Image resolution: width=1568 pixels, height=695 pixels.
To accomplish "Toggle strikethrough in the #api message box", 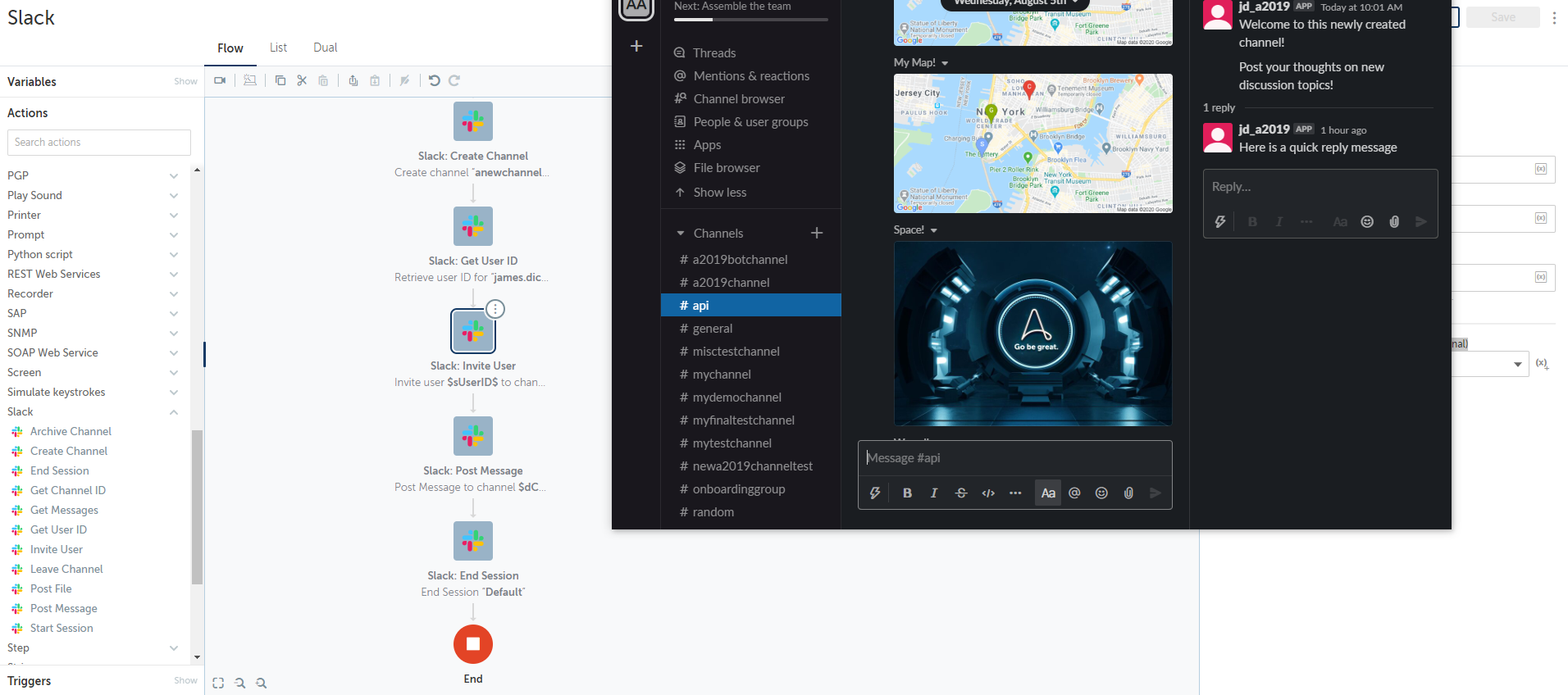I will point(961,493).
